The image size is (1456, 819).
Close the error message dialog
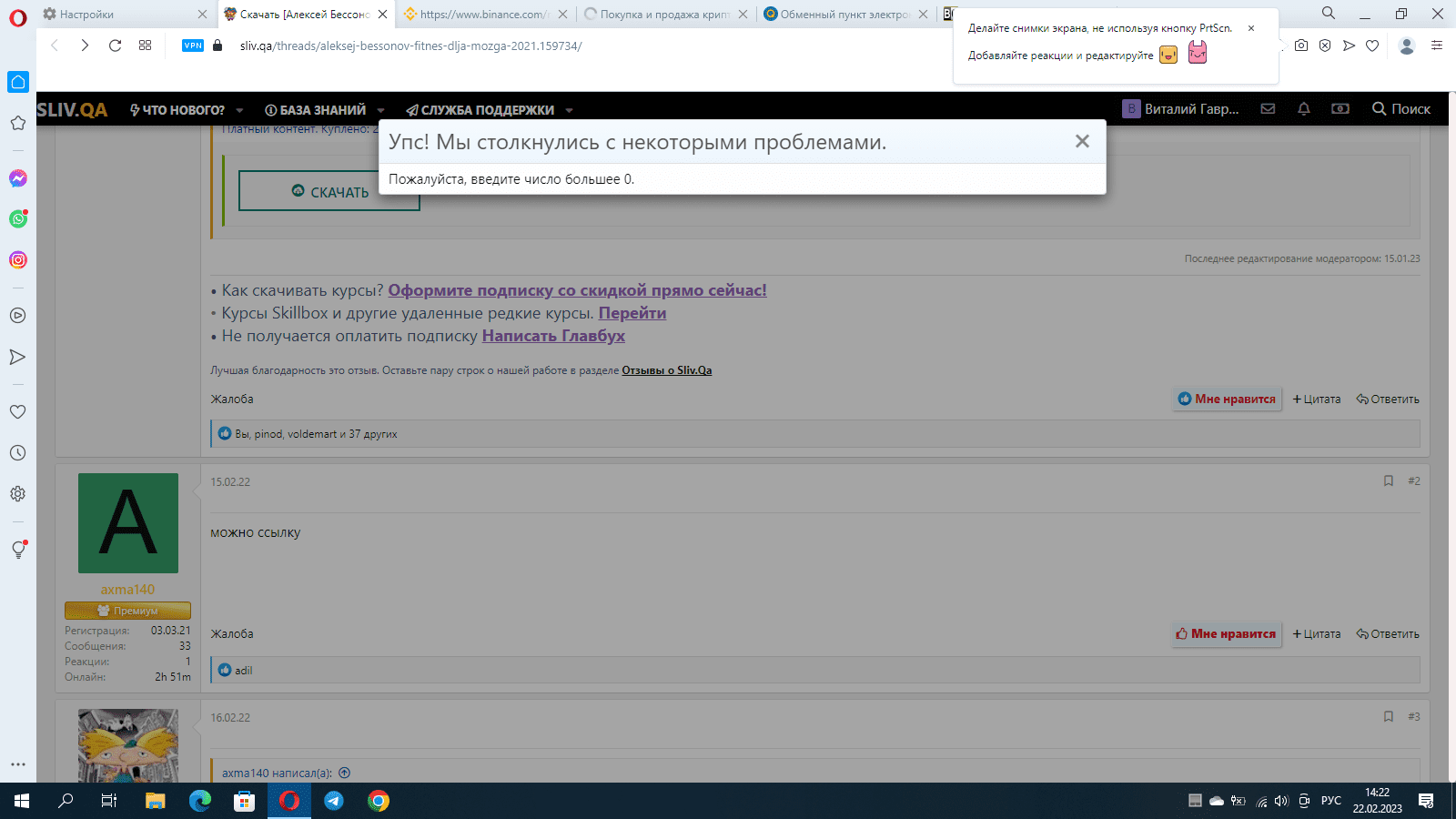pos(1081,141)
